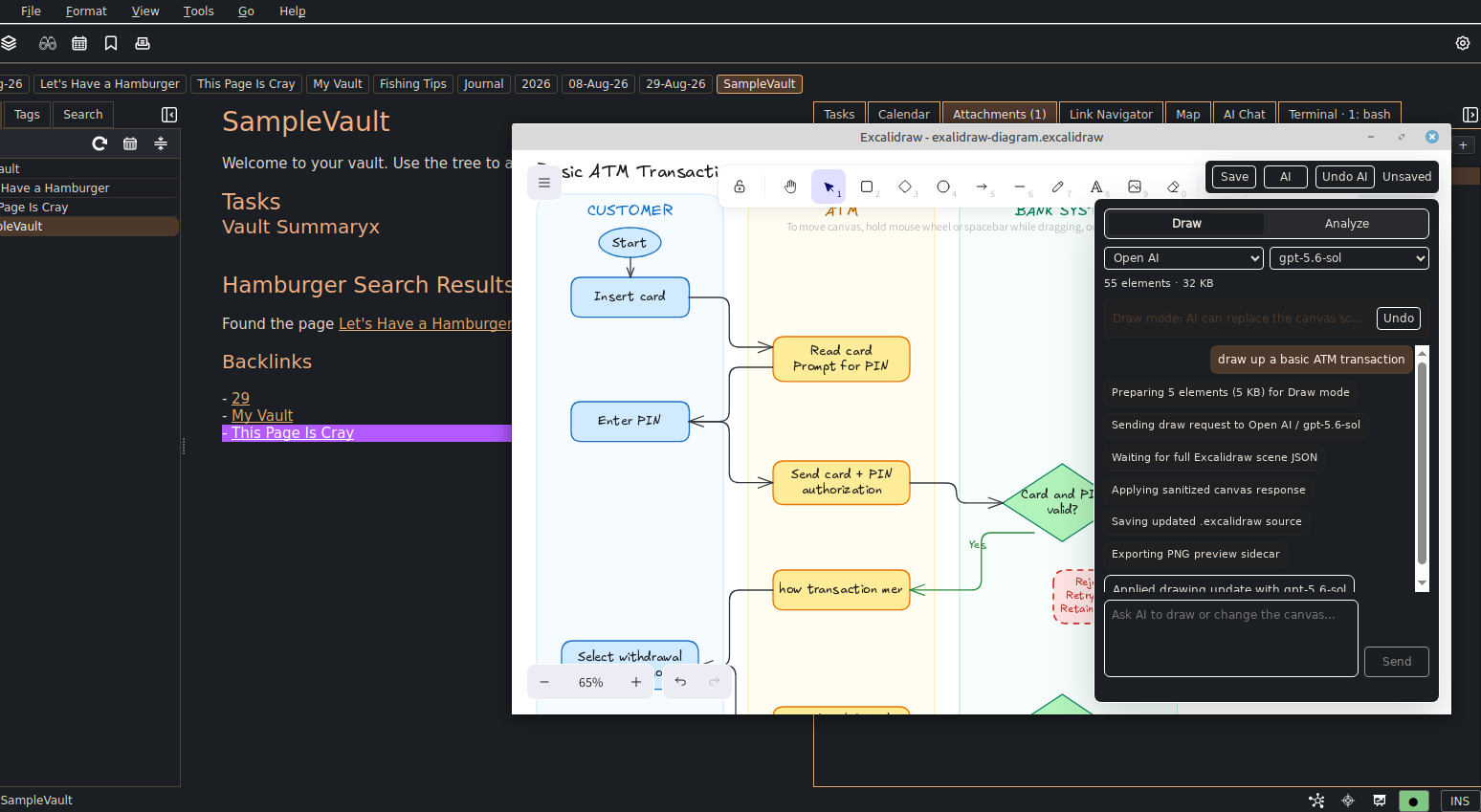This screenshot has width=1481, height=812.
Task: Pick the freehand pencil tool
Action: point(1058,187)
